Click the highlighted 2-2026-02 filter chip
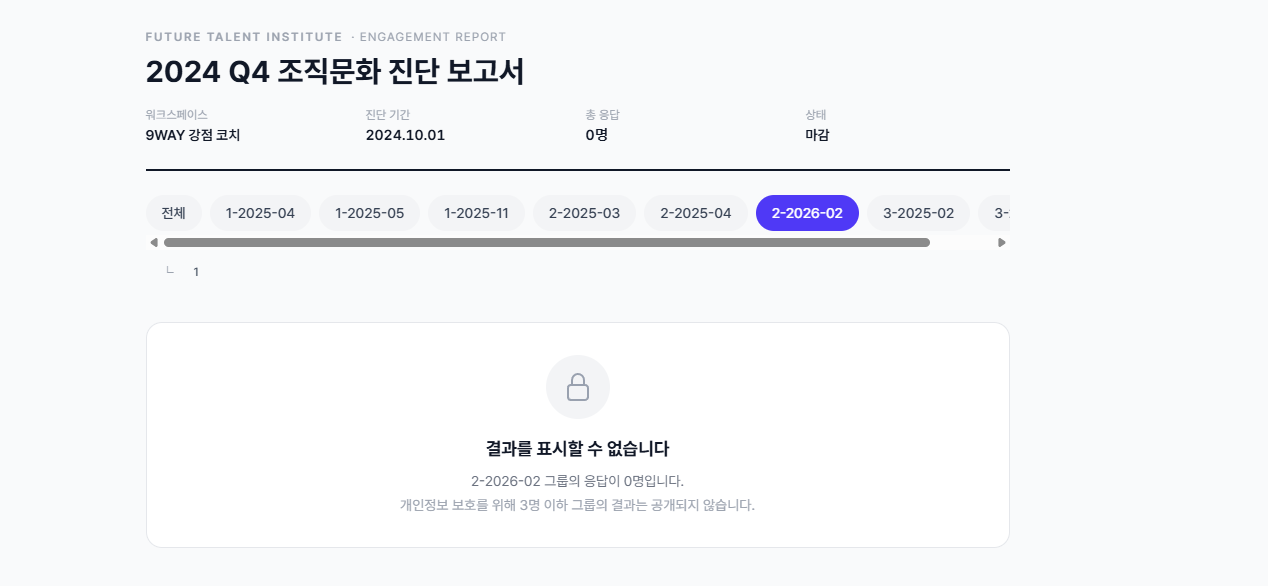1268x586 pixels. (x=807, y=212)
